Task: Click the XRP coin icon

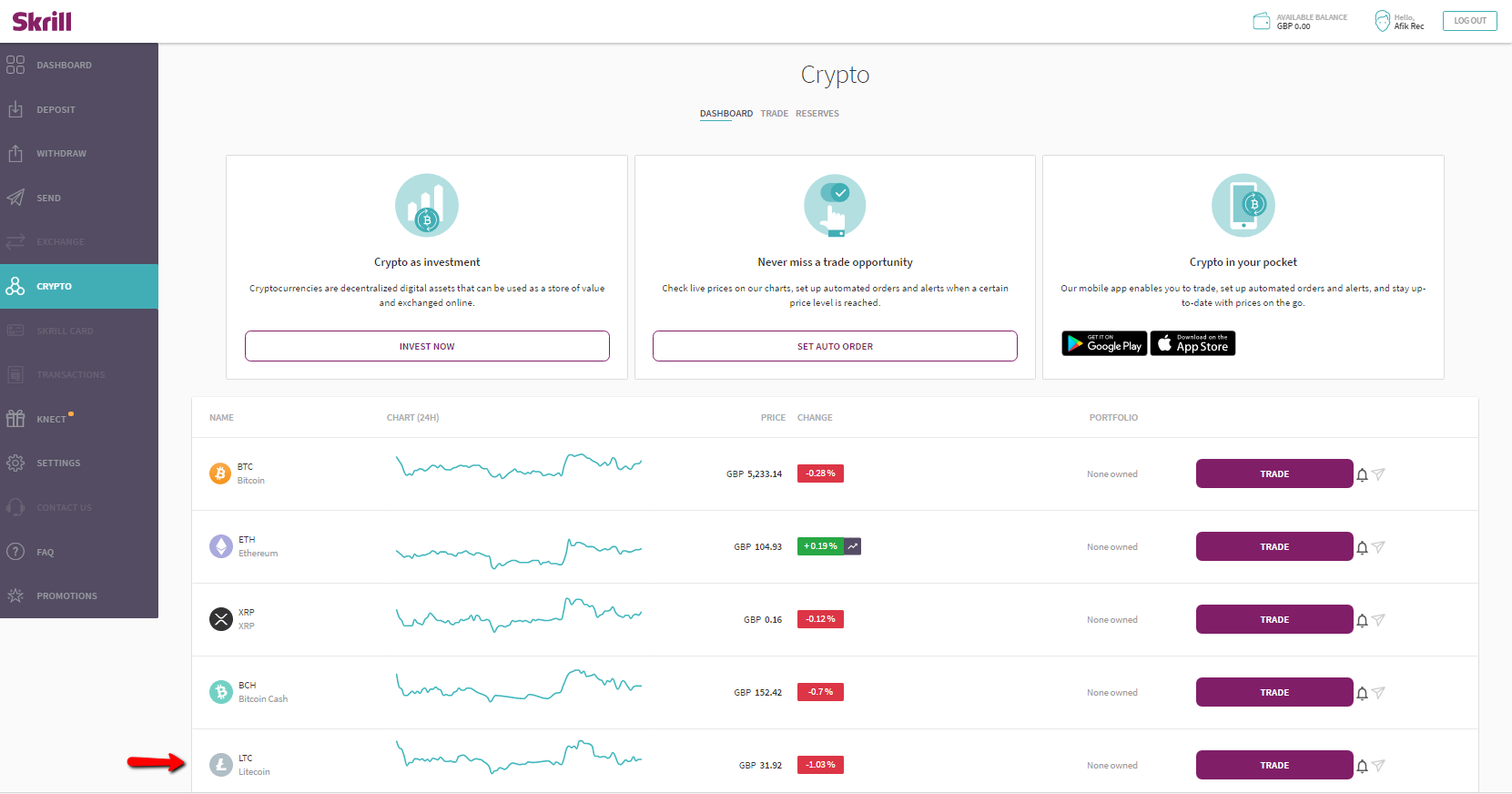Action: coord(221,619)
